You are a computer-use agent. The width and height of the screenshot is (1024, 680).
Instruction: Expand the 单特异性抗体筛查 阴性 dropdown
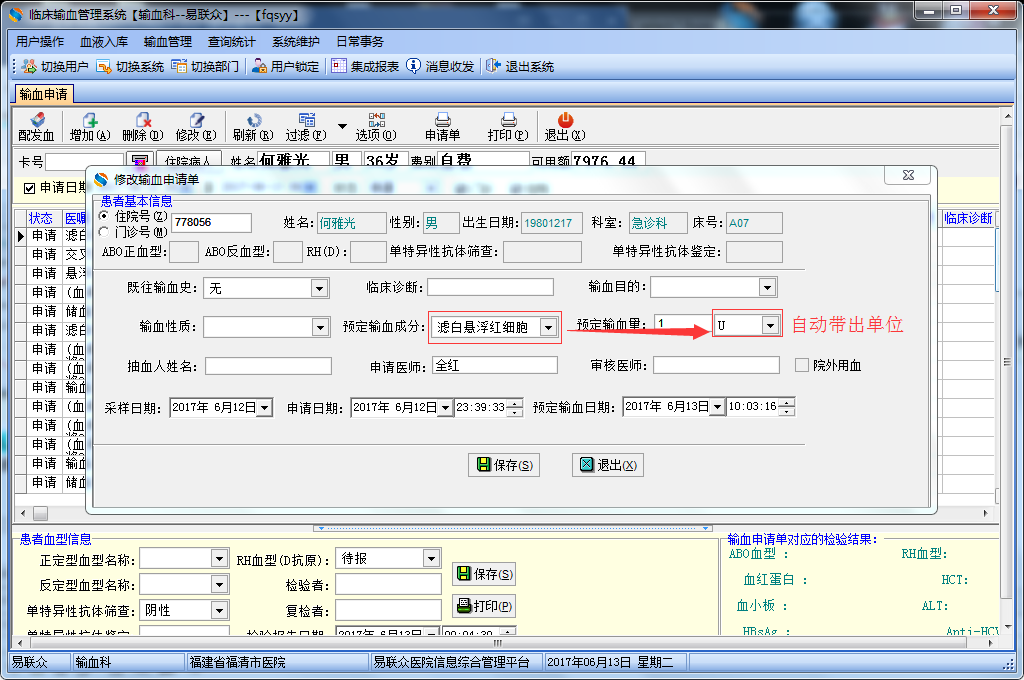click(219, 611)
